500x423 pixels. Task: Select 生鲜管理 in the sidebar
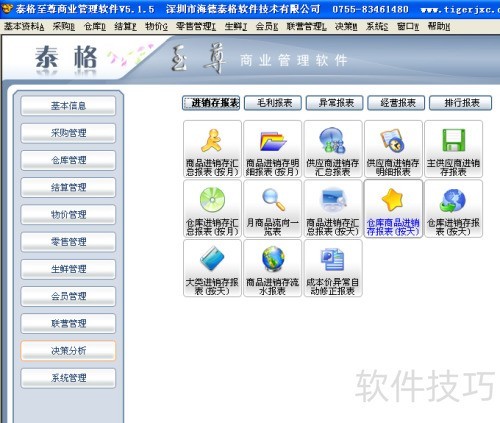(x=68, y=269)
